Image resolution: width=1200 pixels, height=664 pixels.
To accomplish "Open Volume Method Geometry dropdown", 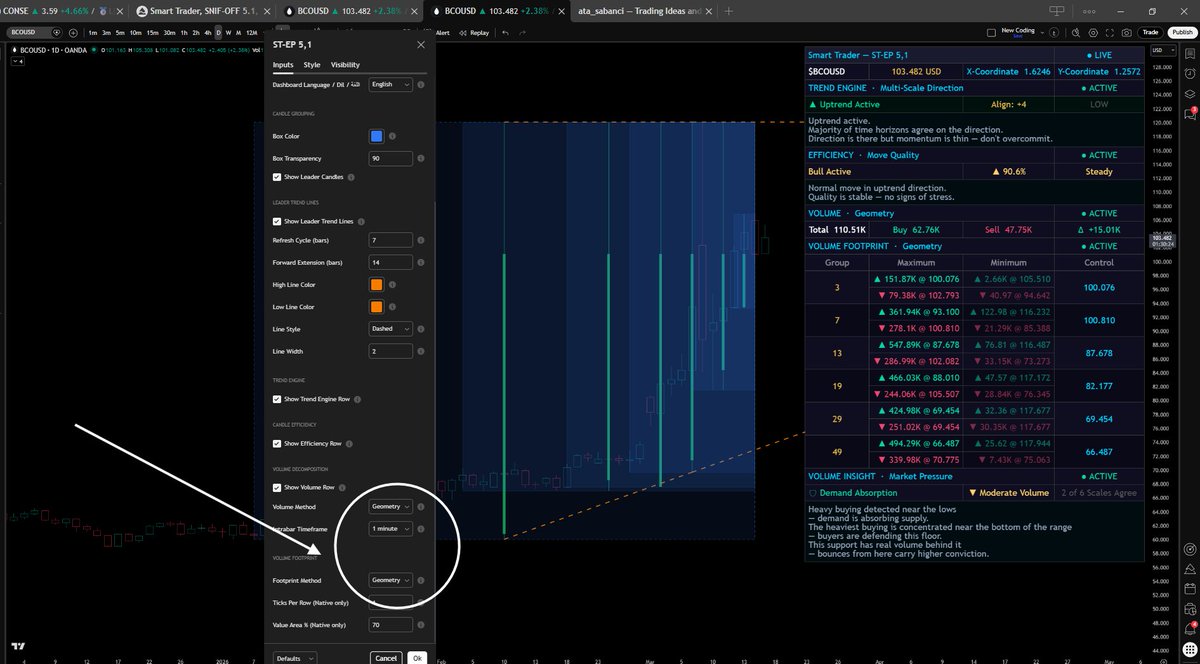I will click(x=391, y=506).
